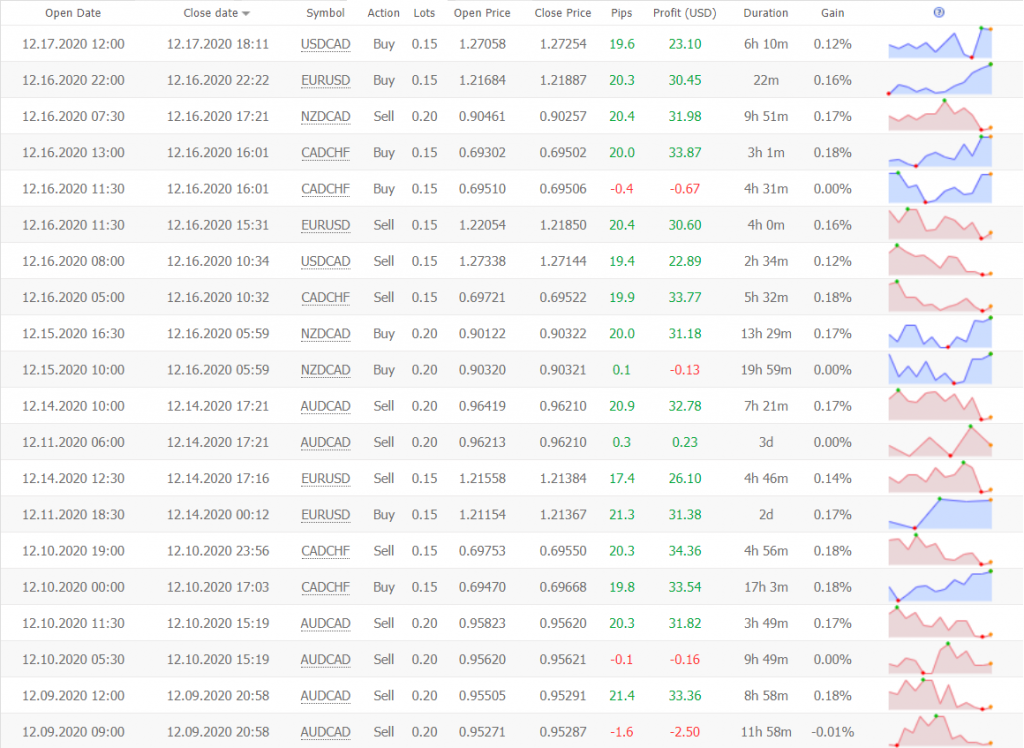This screenshot has width=1024, height=748.
Task: Click the close price 0.69522
Action: click(x=562, y=298)
